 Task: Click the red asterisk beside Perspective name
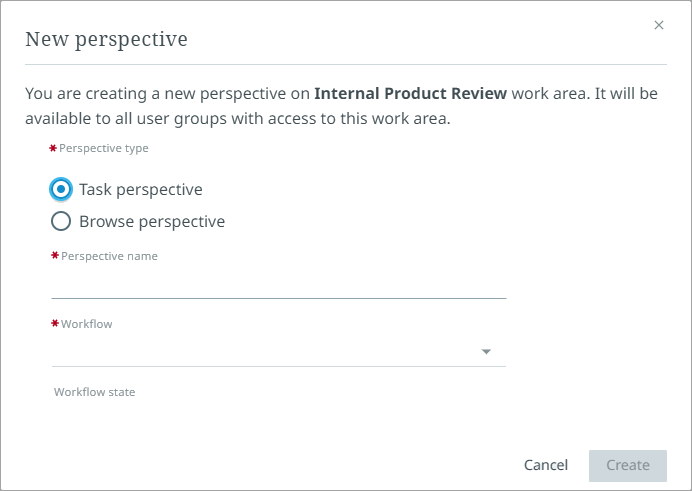pyautogui.click(x=55, y=256)
